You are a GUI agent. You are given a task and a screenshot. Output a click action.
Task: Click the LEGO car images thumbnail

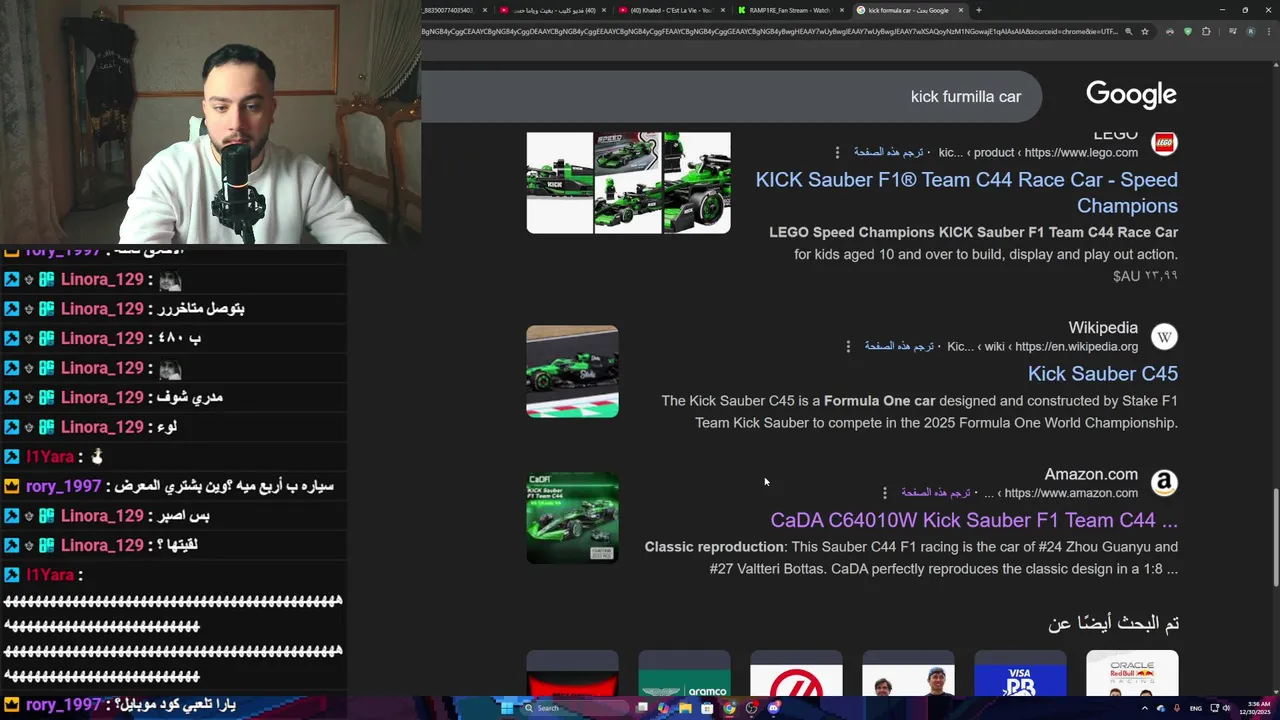[x=628, y=182]
